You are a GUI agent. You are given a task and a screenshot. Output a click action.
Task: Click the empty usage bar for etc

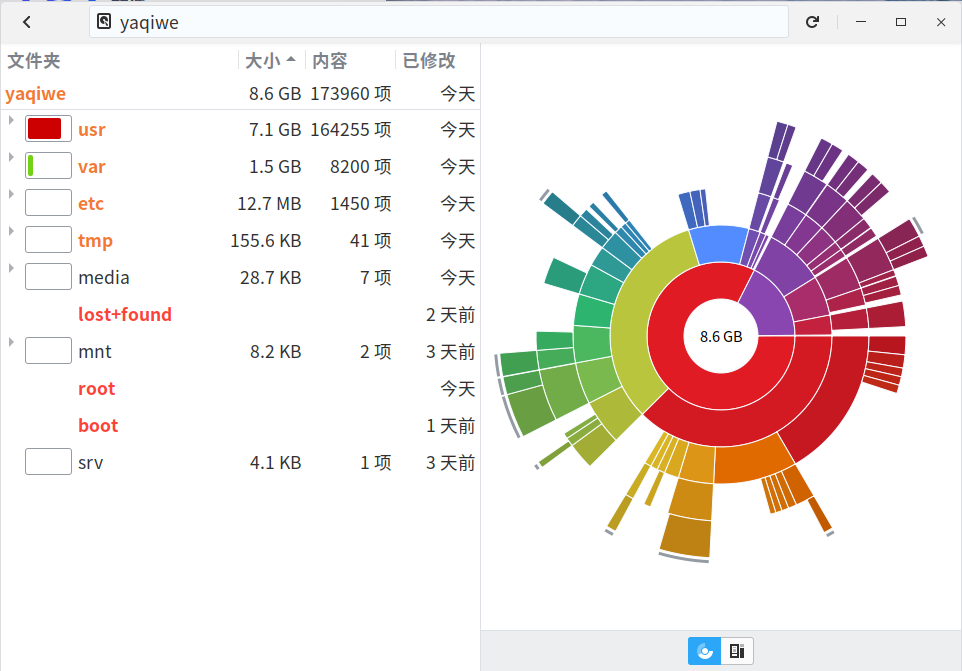48,202
